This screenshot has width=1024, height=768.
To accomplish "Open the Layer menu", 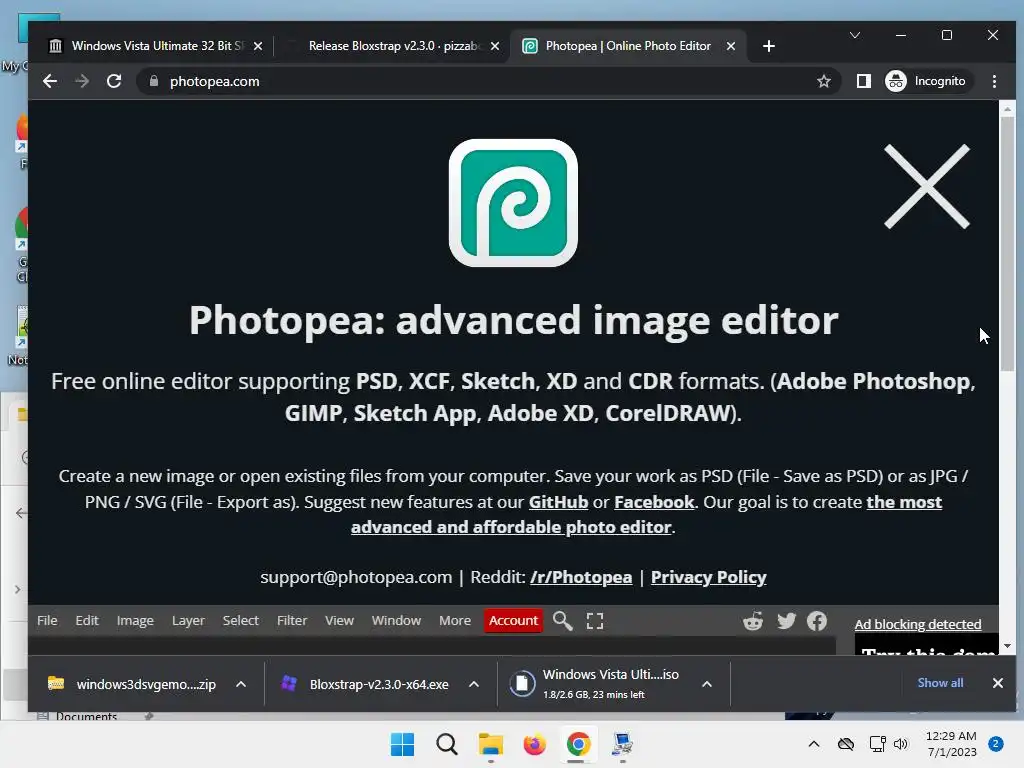I will click(188, 620).
